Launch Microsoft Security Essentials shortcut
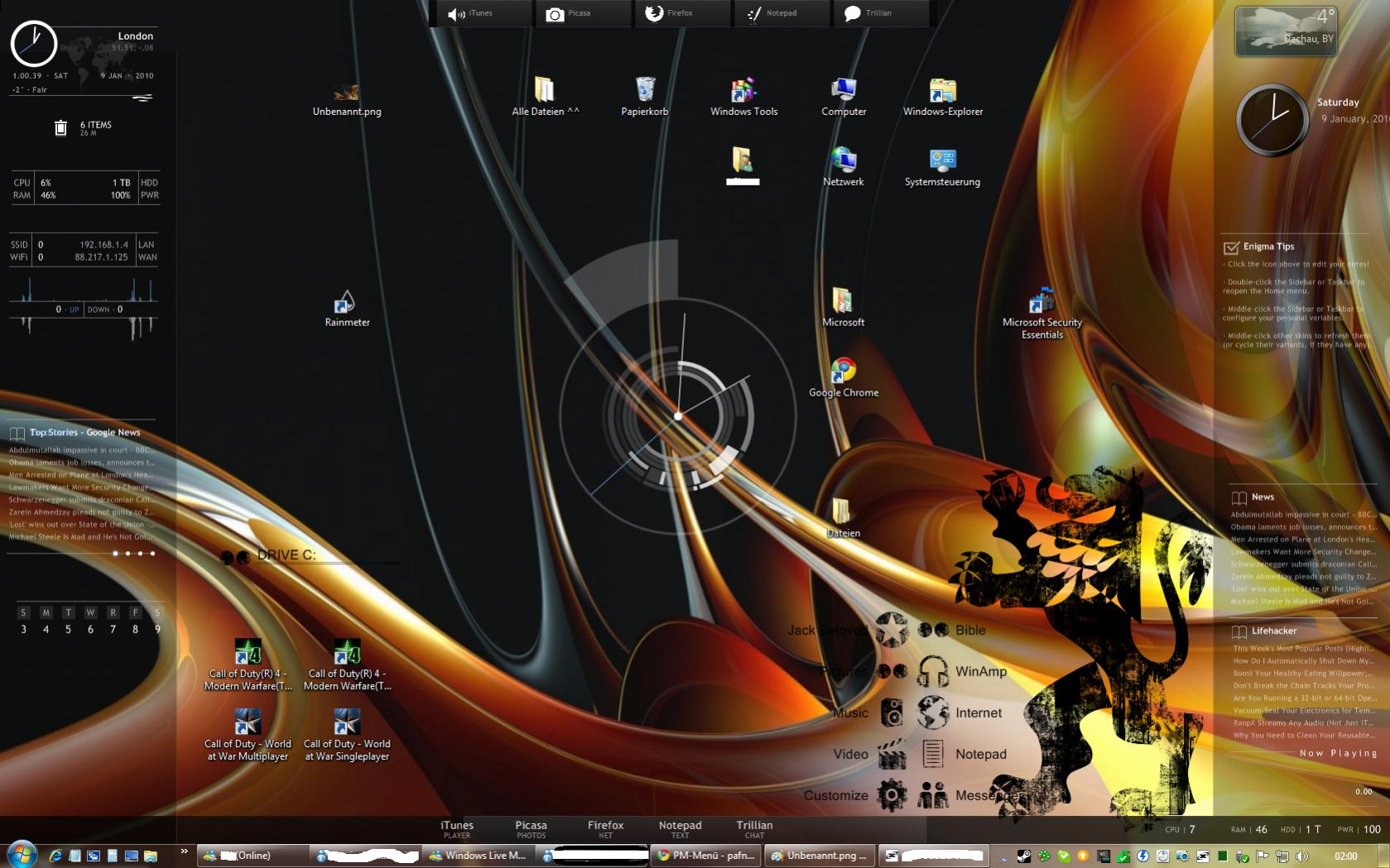Screen dimensions: 1390x868 click(1042, 314)
